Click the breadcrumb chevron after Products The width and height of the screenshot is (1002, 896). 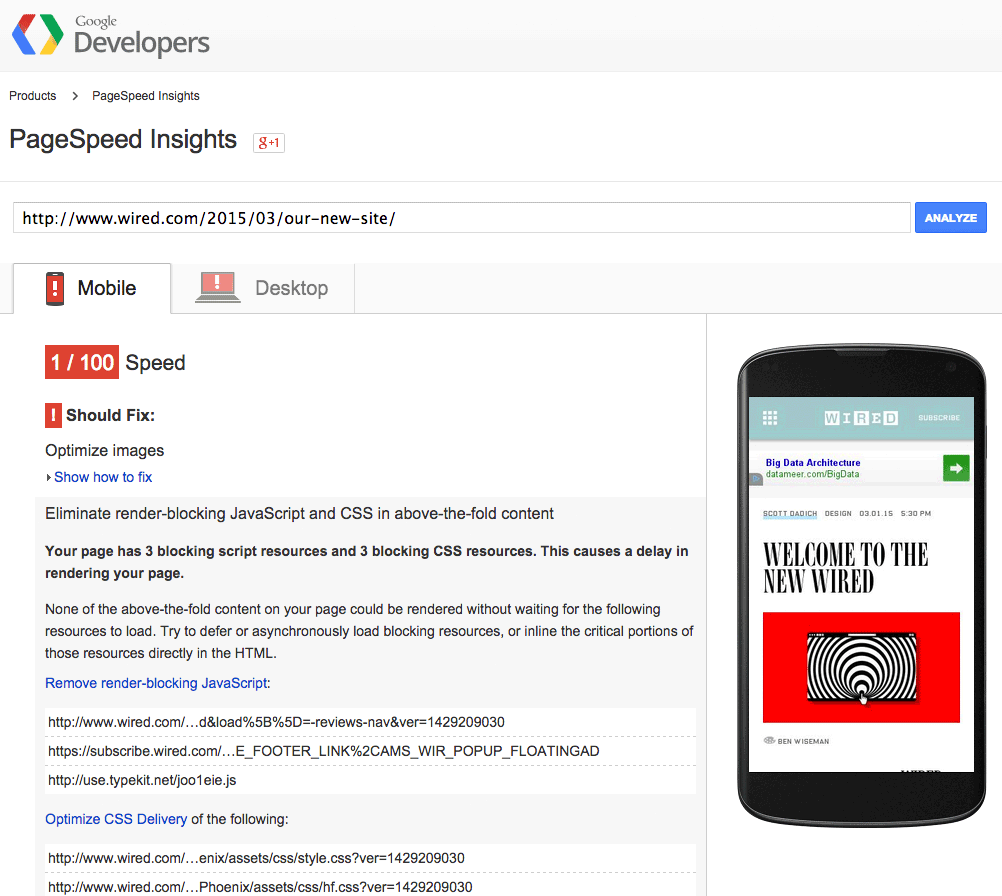tap(75, 96)
